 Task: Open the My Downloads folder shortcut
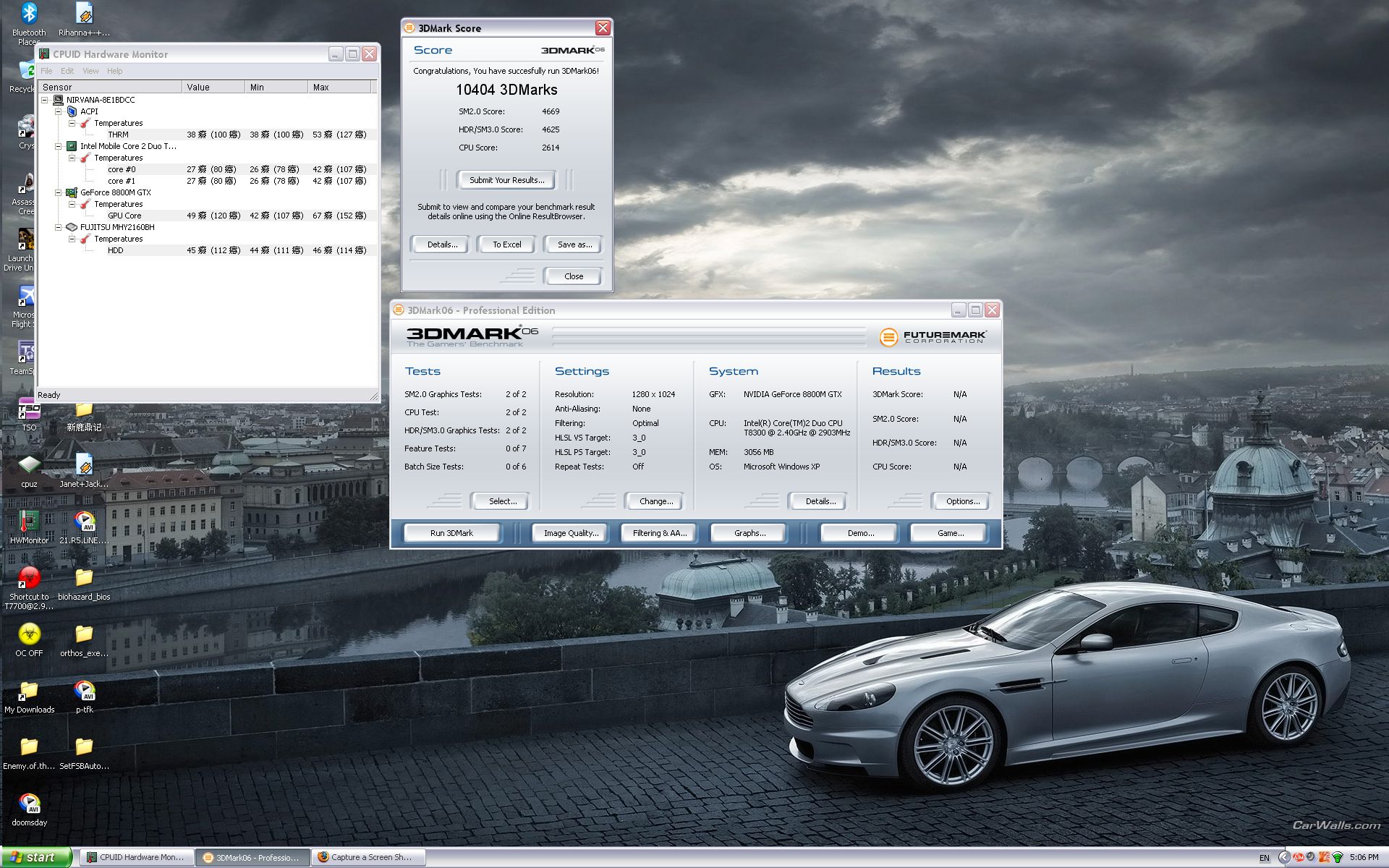coord(29,697)
